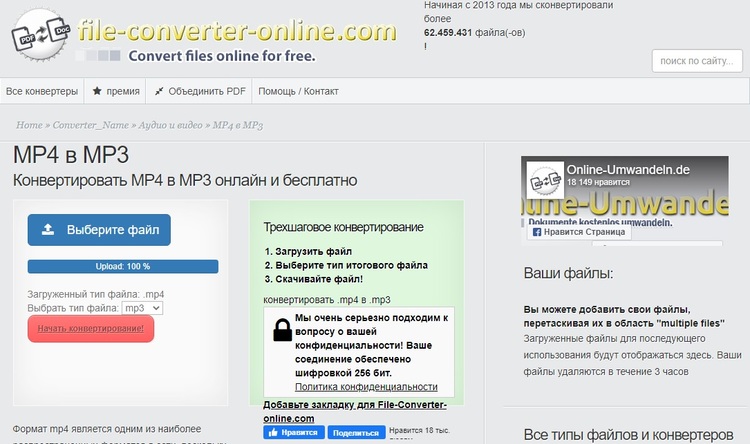Click the upload arrow icon in Выберите файл
Viewport: 750px width, 444px height.
[x=48, y=230]
